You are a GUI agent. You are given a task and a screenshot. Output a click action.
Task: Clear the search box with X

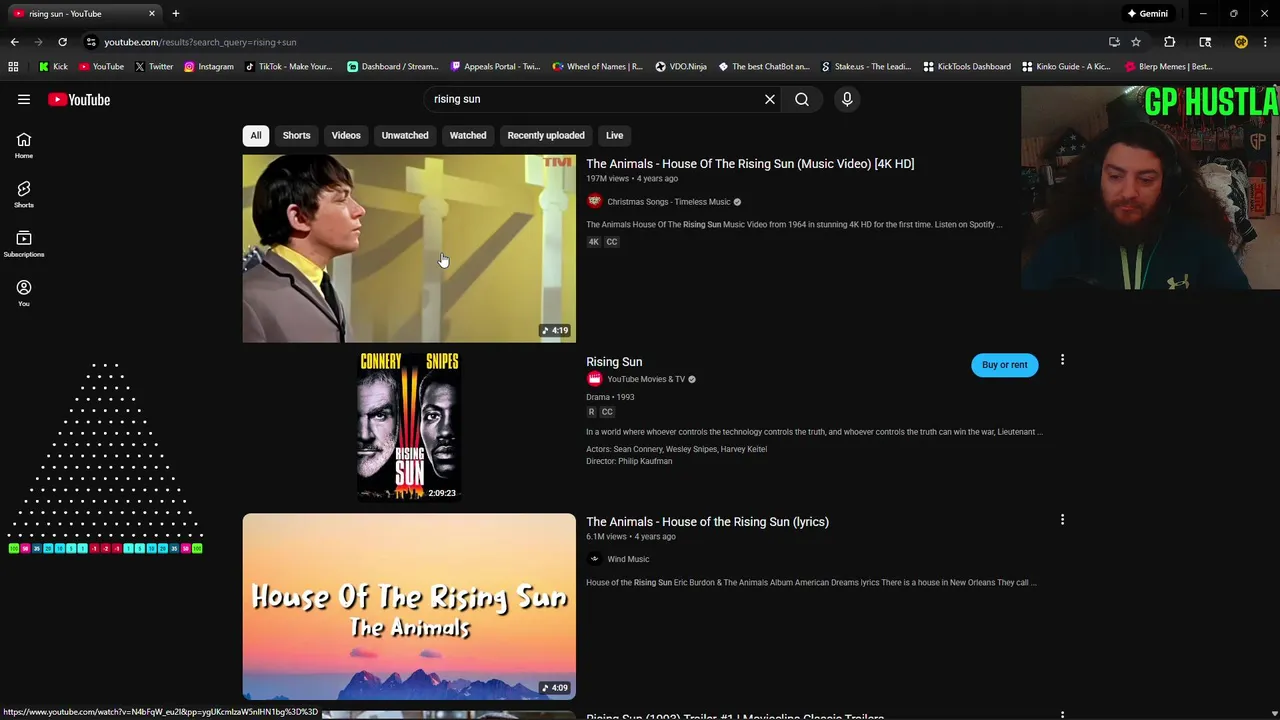[x=770, y=99]
